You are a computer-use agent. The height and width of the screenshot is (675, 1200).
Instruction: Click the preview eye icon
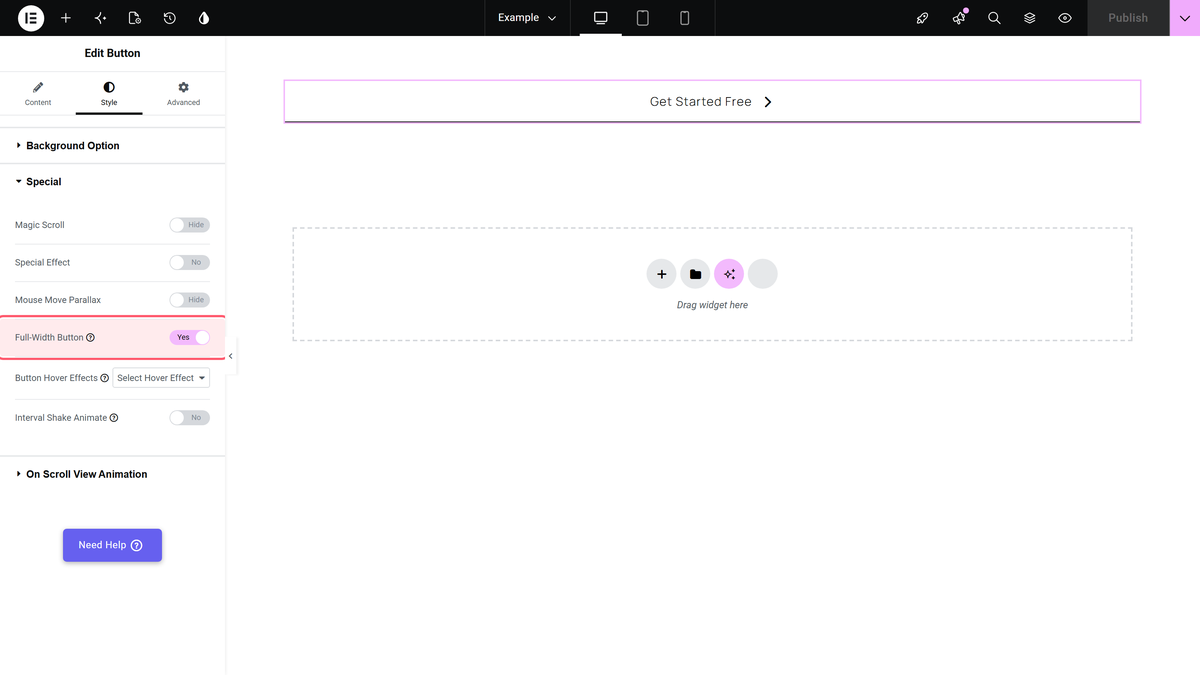point(1065,18)
